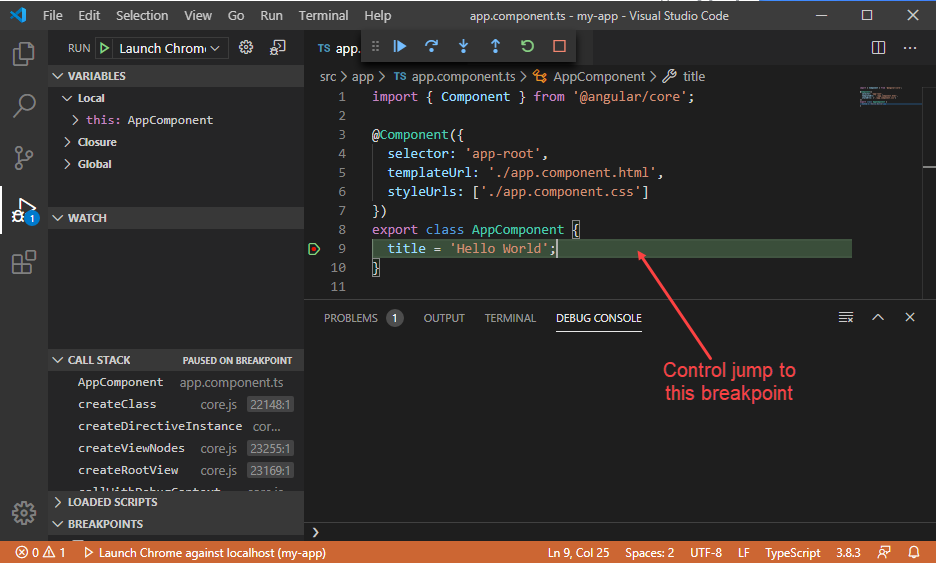Open the Go menu
The width and height of the screenshot is (936, 563).
(236, 16)
